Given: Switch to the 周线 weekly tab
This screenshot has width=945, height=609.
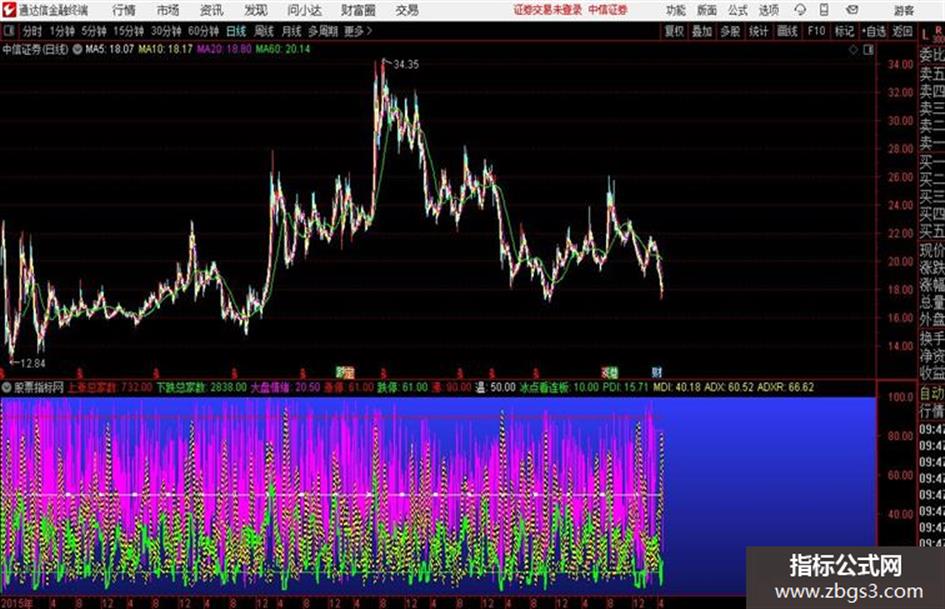Looking at the screenshot, I should coord(264,31).
